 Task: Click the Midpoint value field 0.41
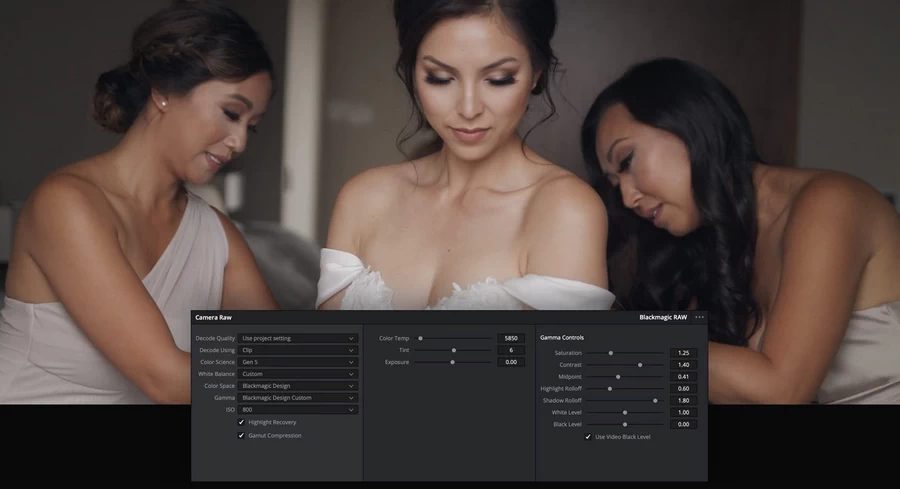tap(683, 377)
